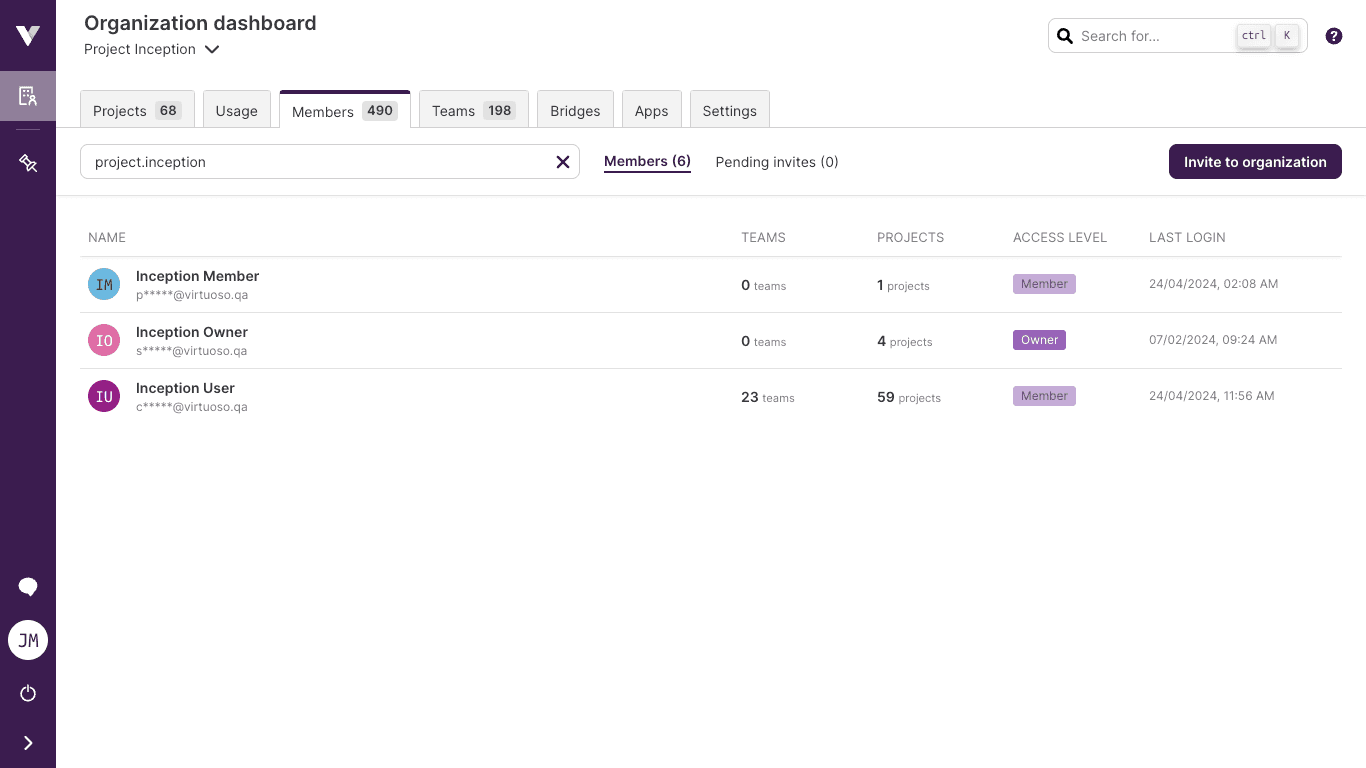1366x768 pixels.
Task: Expand the sidebar with the arrow chevron
Action: pyautogui.click(x=28, y=743)
